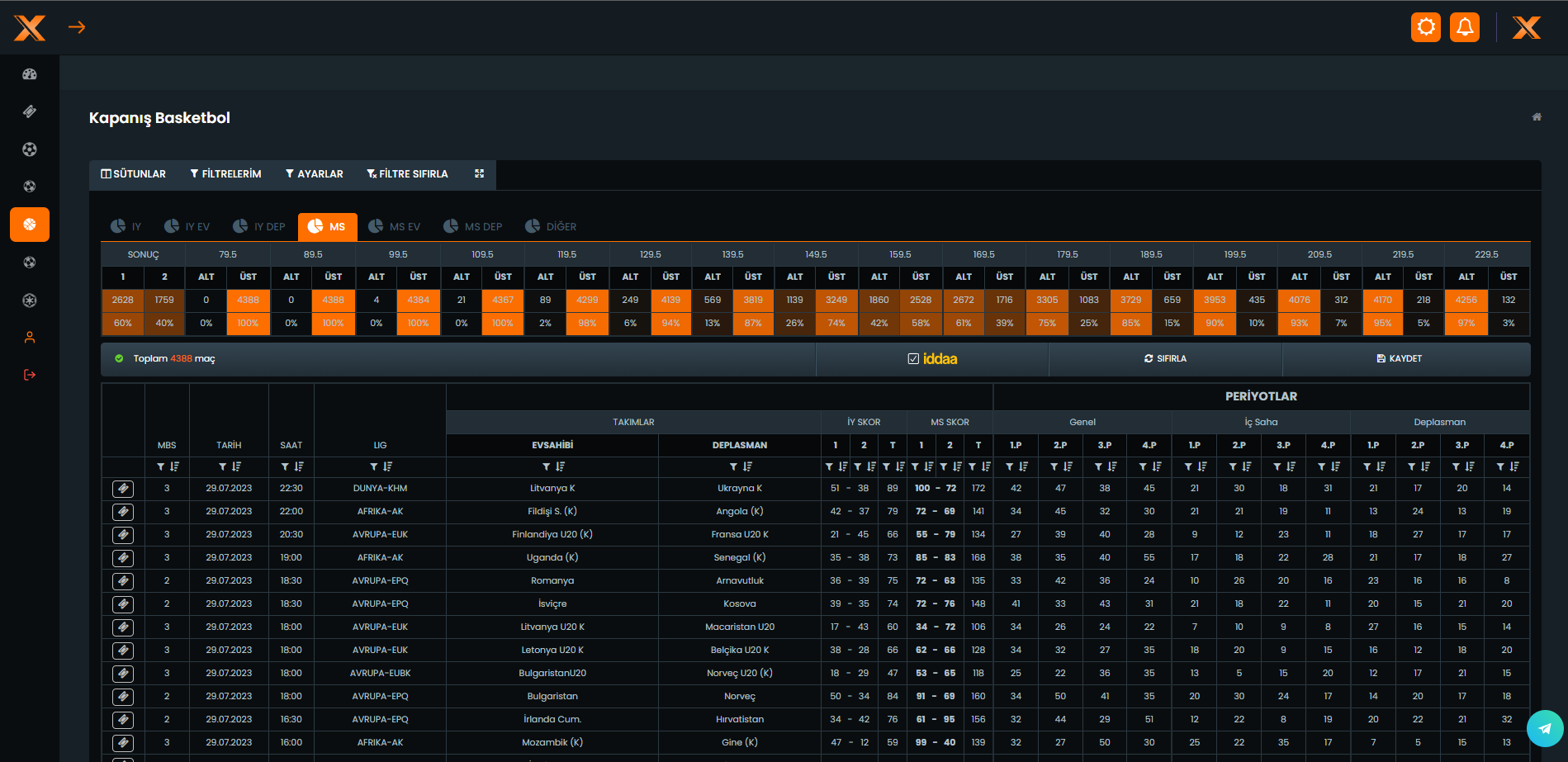Click the coupon icon for Litvanya K row
This screenshot has height=762, width=1568.
pyautogui.click(x=123, y=489)
